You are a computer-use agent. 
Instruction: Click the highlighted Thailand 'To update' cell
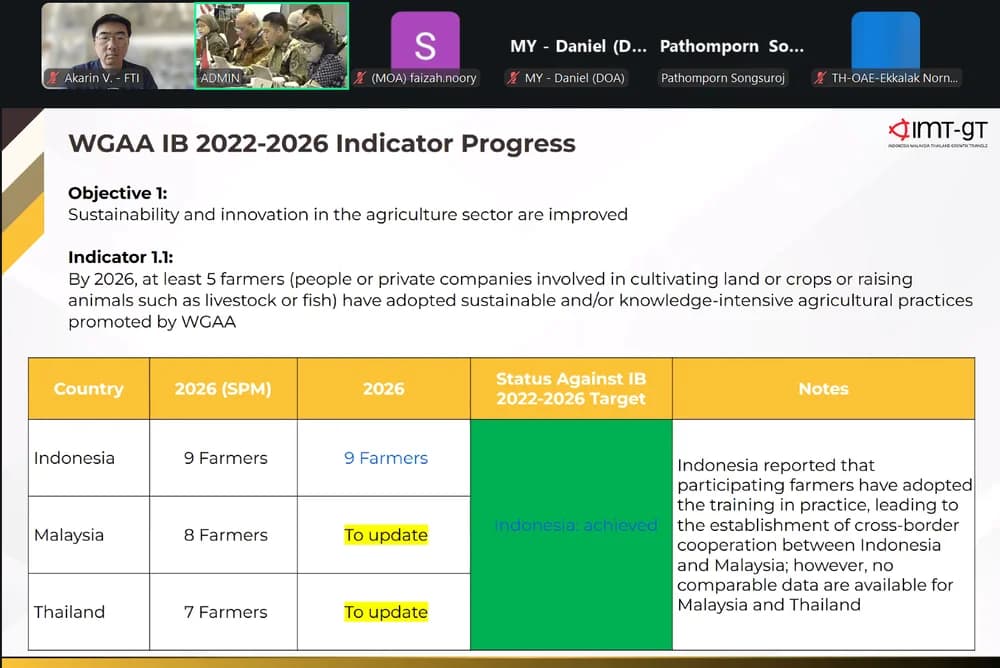tap(386, 612)
